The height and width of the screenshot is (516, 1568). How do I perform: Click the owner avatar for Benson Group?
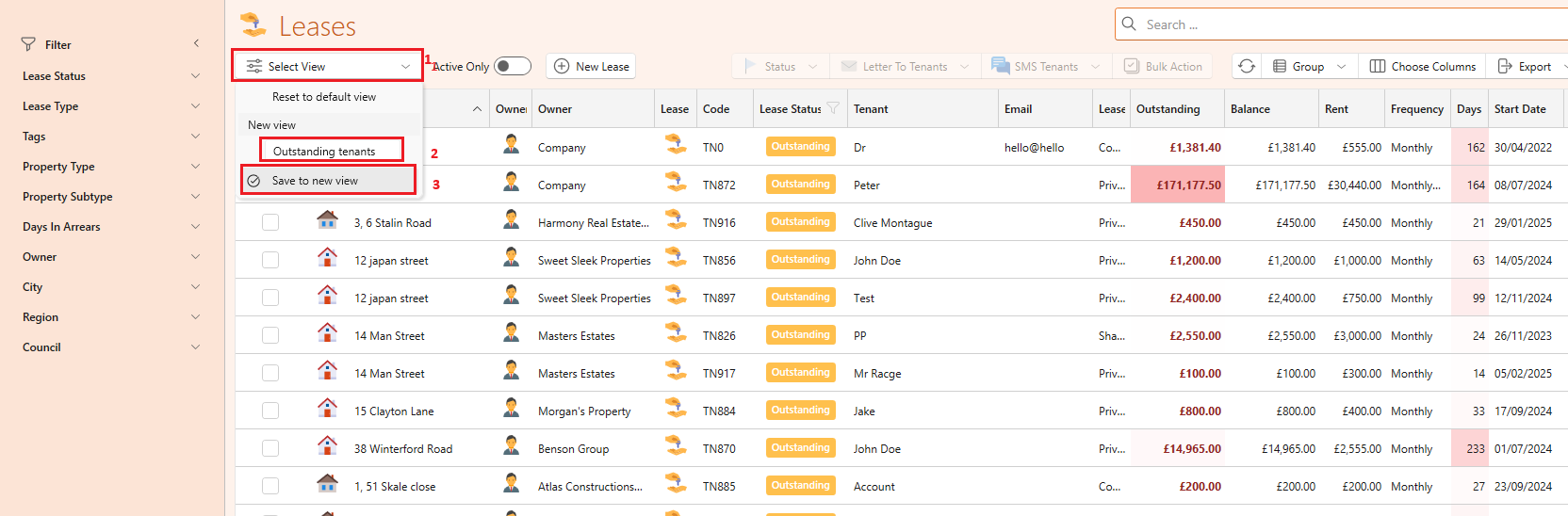[511, 445]
